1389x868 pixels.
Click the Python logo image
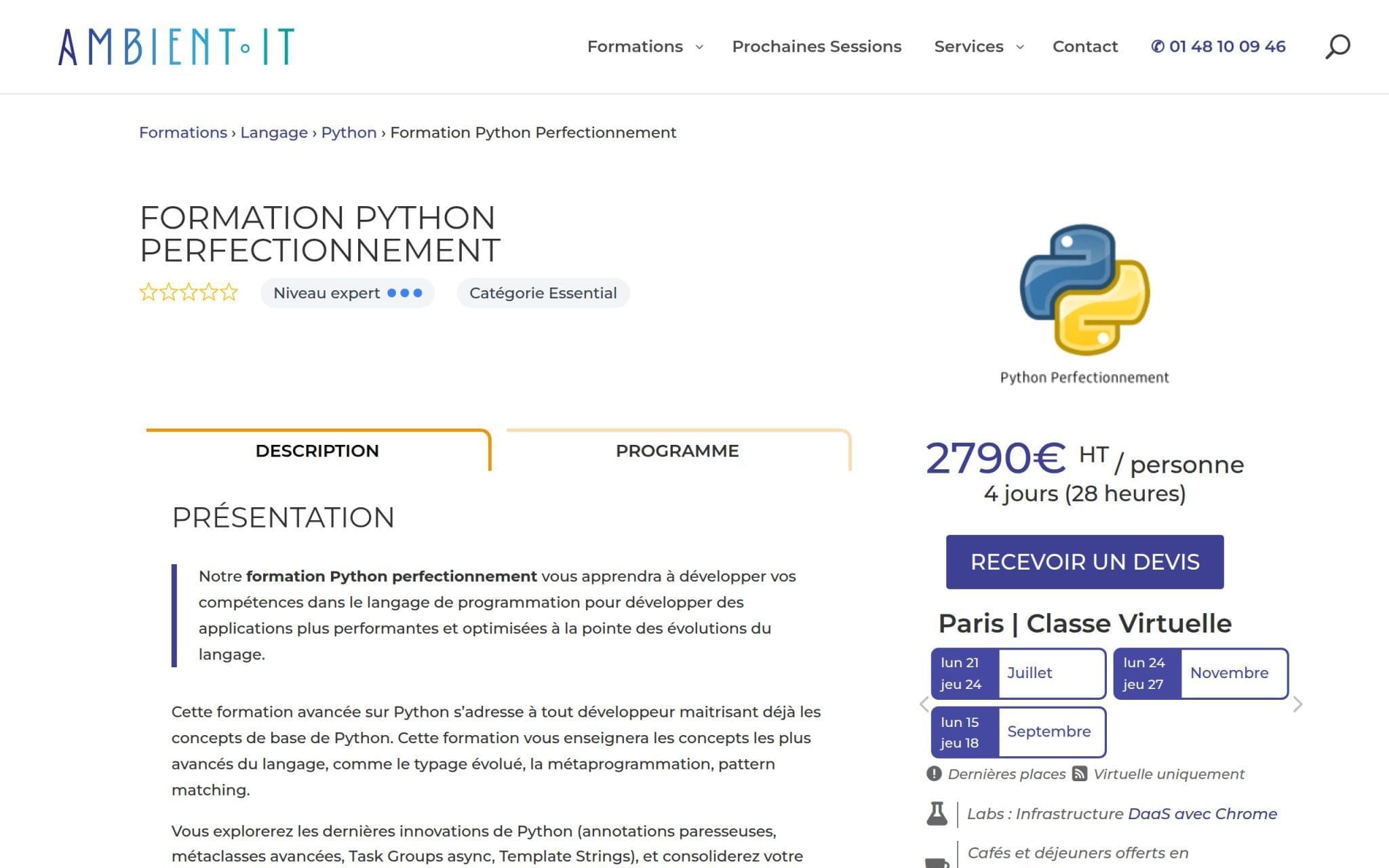(x=1084, y=290)
